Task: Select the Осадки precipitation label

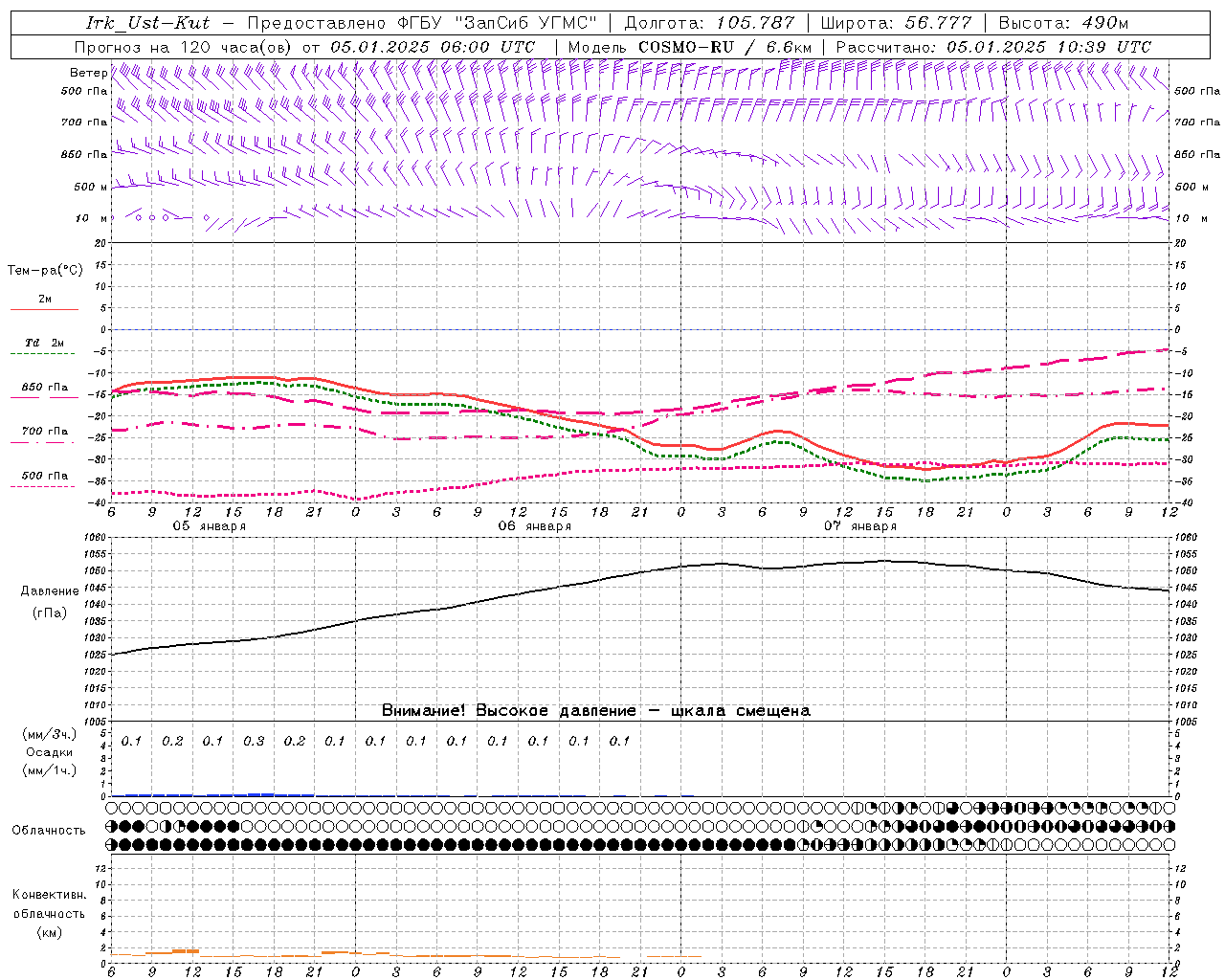Action: [x=50, y=752]
